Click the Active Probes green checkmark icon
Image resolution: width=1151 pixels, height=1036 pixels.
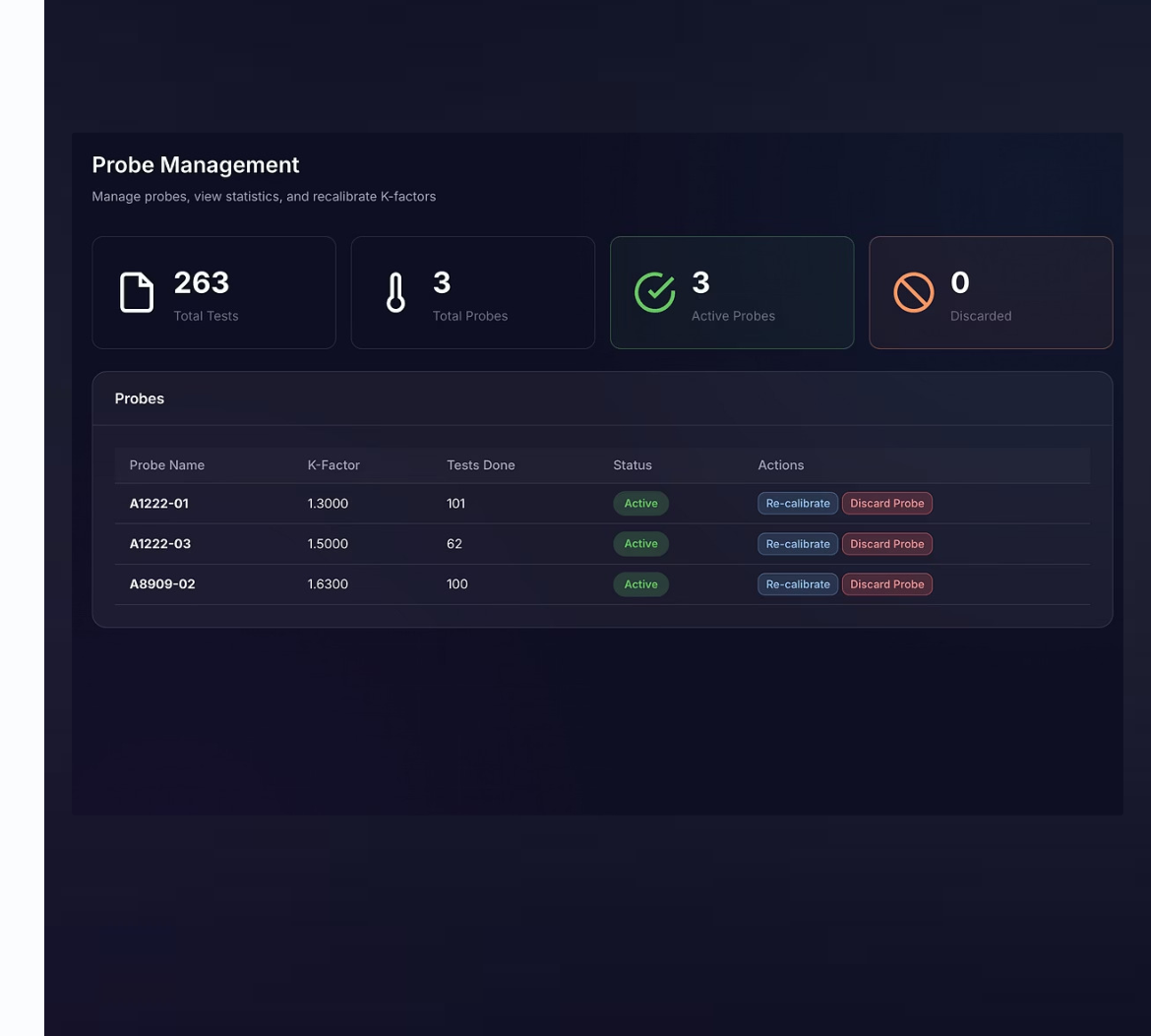point(655,292)
